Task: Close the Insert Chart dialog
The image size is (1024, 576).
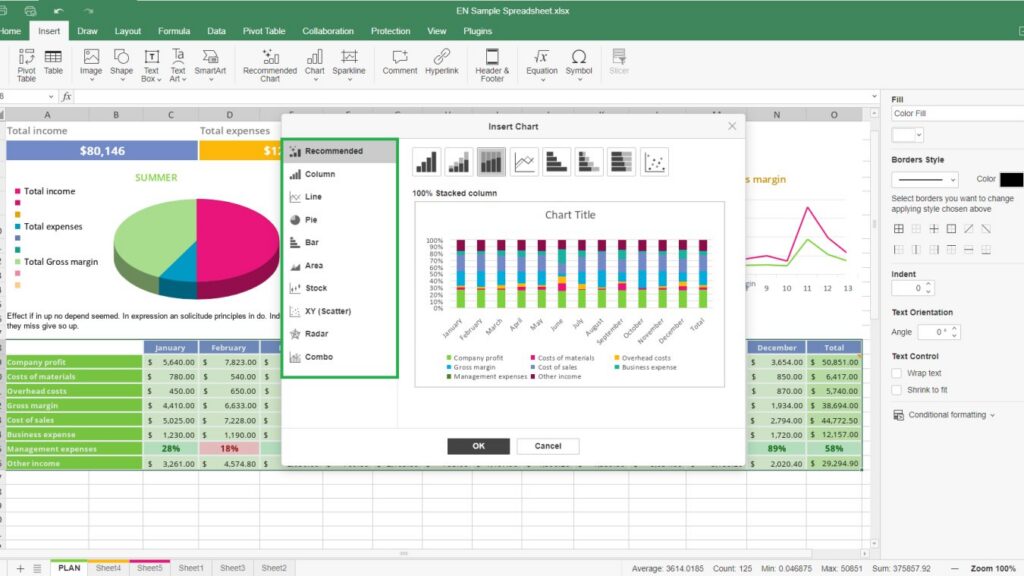Action: tap(732, 126)
